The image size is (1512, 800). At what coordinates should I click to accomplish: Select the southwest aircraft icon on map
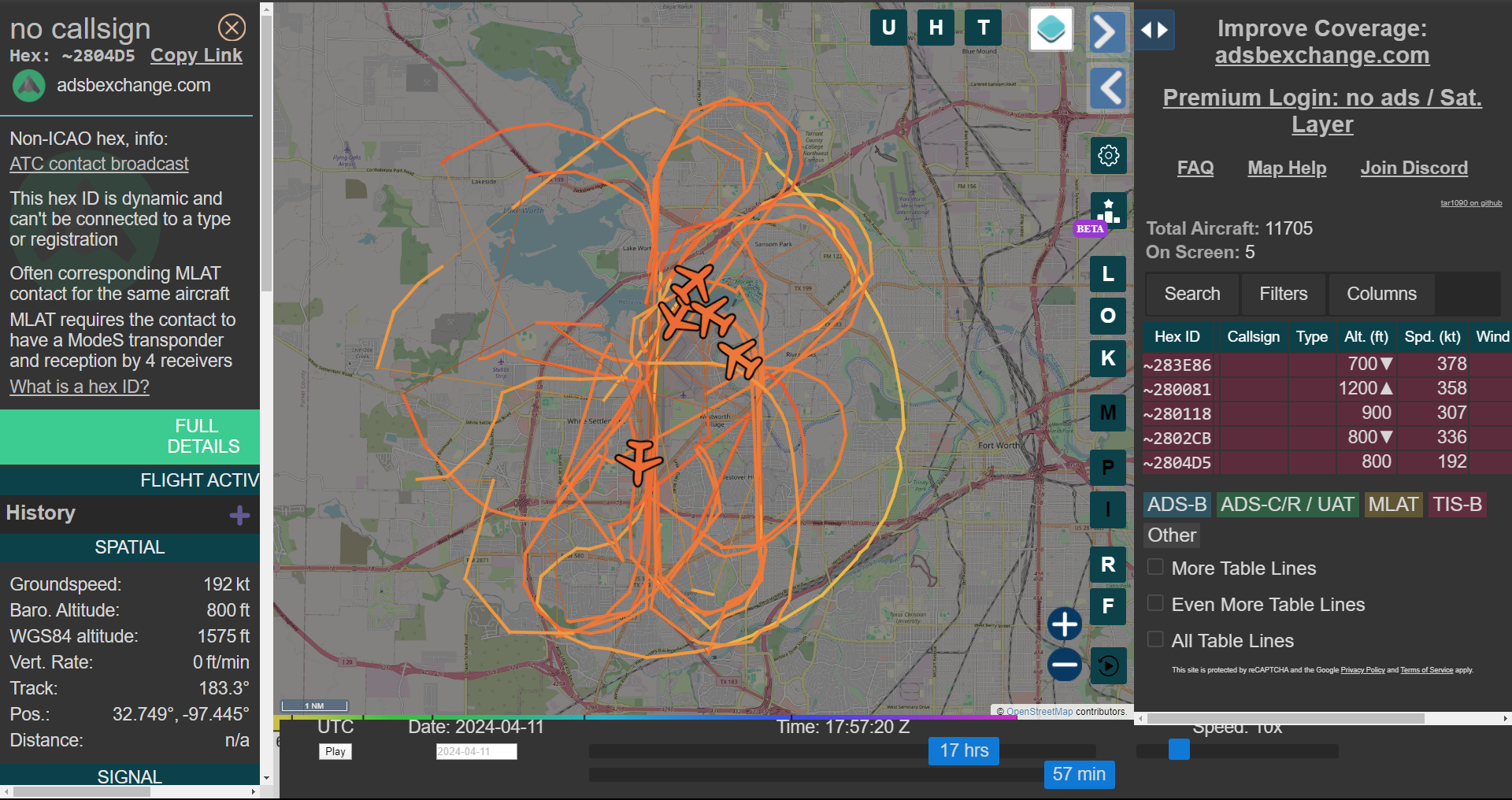[639, 461]
